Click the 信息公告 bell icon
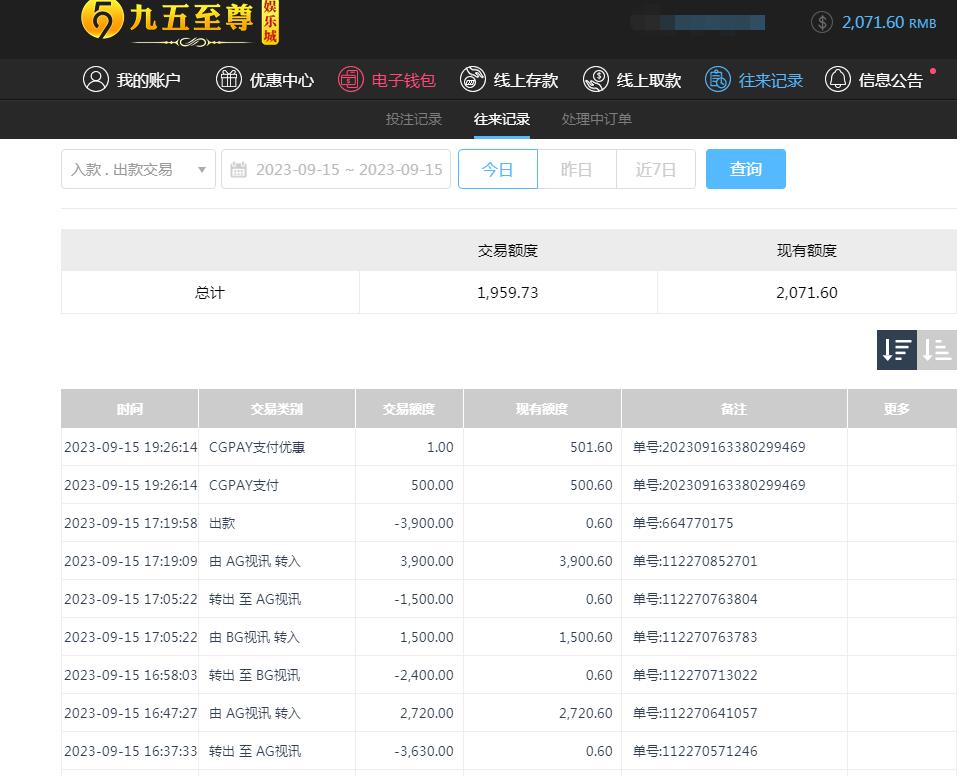The width and height of the screenshot is (957, 776). (838, 80)
